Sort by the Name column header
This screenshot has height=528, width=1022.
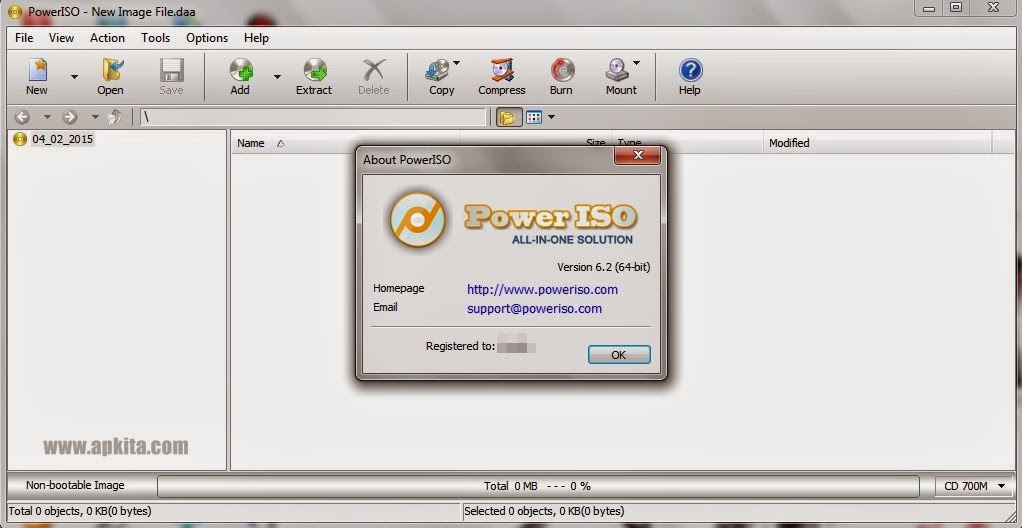click(345, 143)
